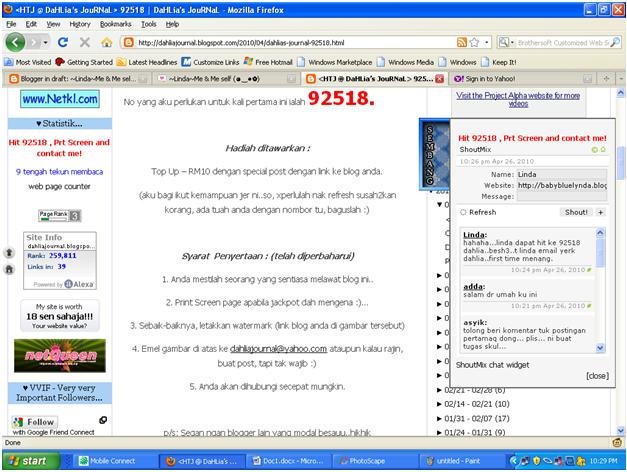627x472 pixels.
Task: Bookmark the page with the star icon
Action: pos(474,42)
